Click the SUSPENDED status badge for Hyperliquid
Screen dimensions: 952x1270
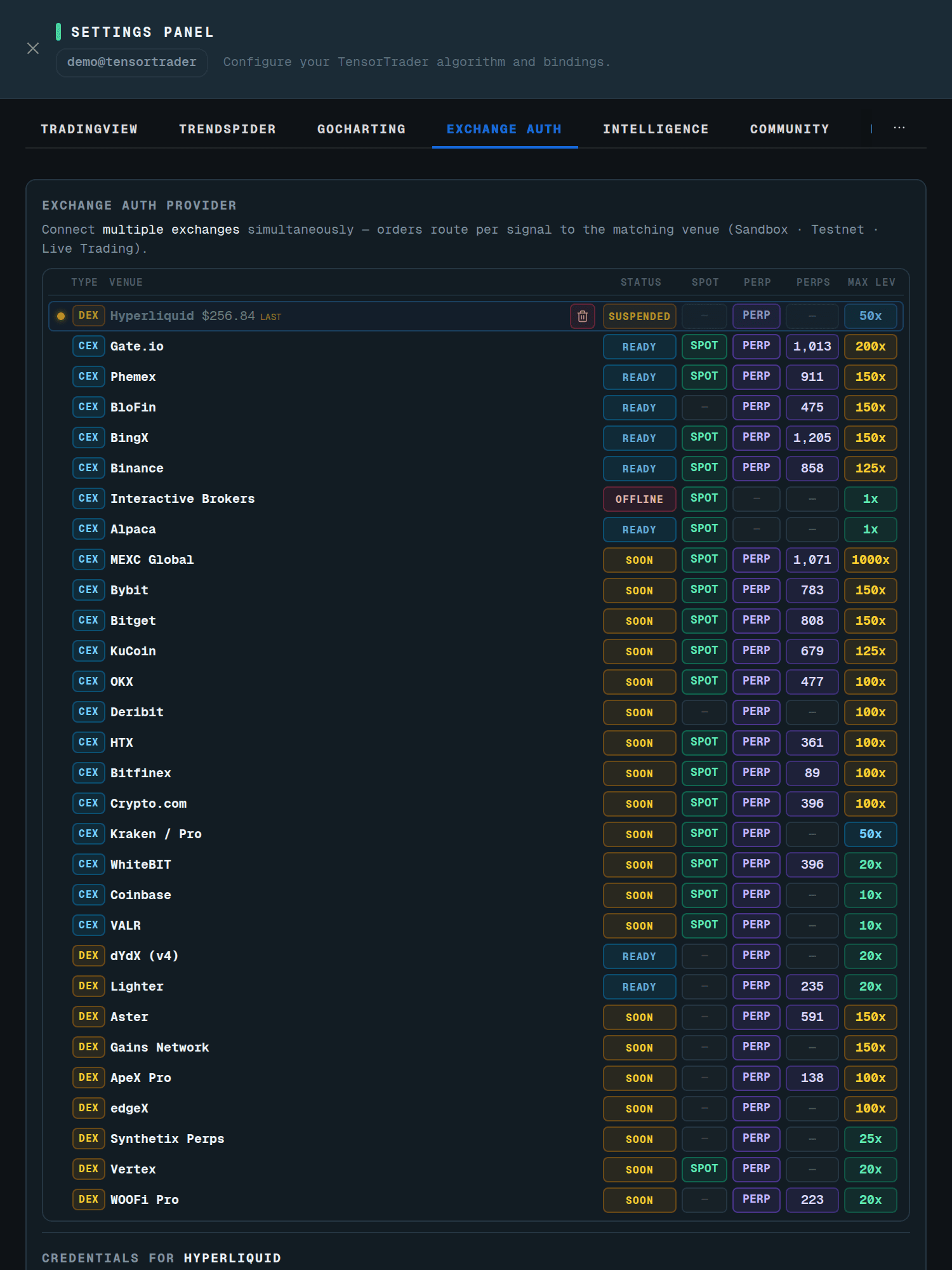[639, 316]
